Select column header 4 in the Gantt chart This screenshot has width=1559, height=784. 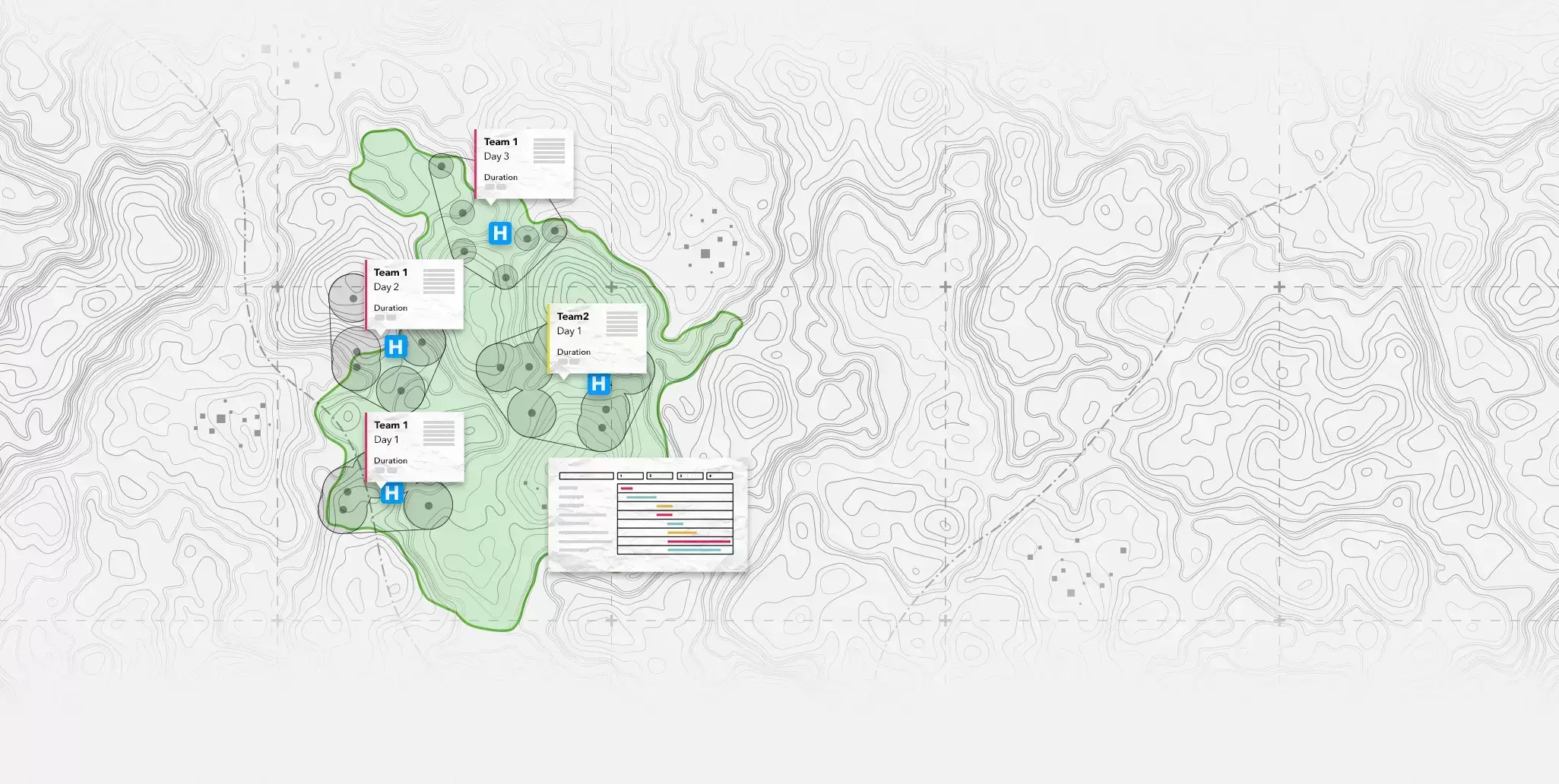pos(720,476)
